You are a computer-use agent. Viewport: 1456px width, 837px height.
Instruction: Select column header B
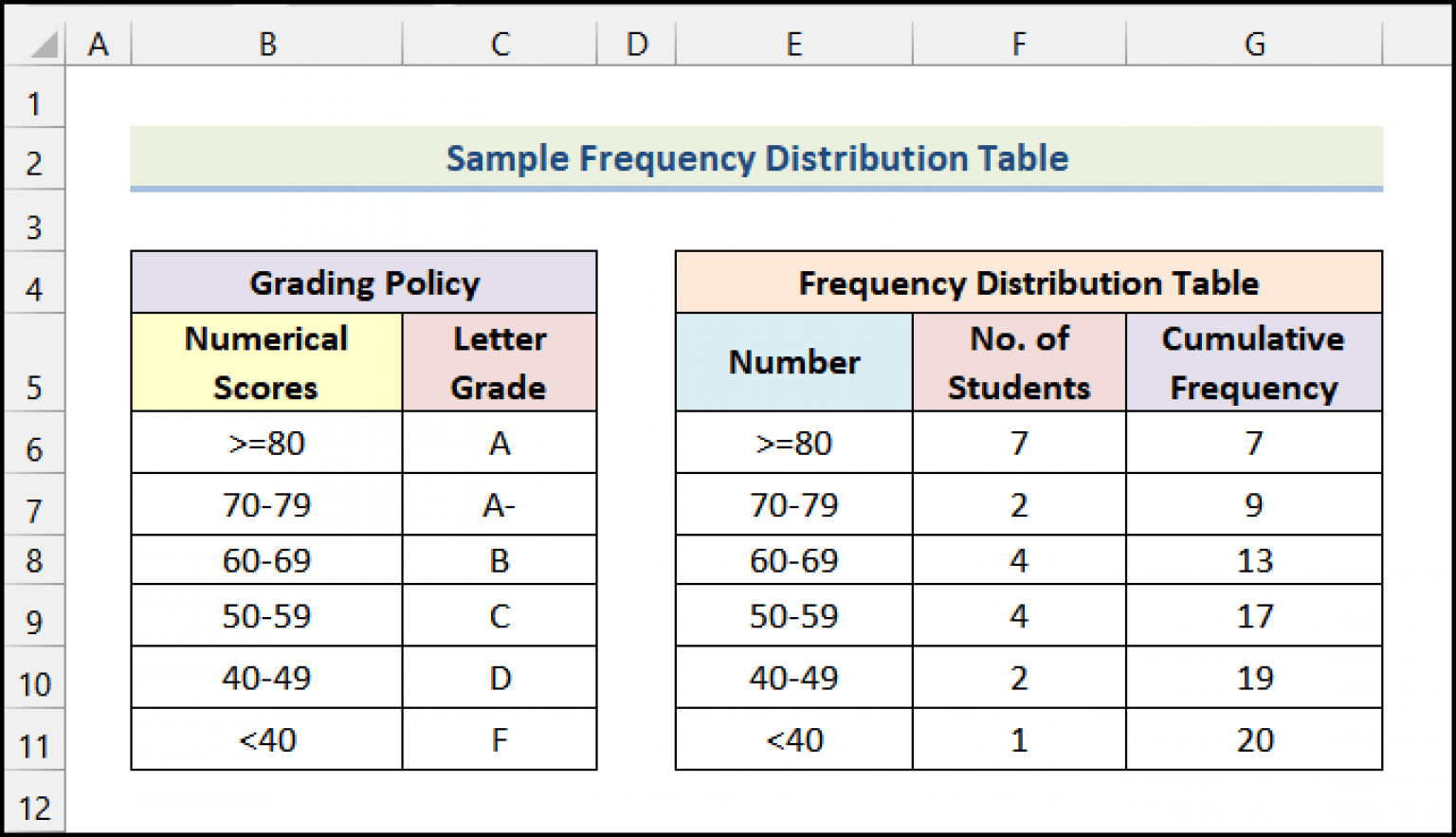[266, 43]
